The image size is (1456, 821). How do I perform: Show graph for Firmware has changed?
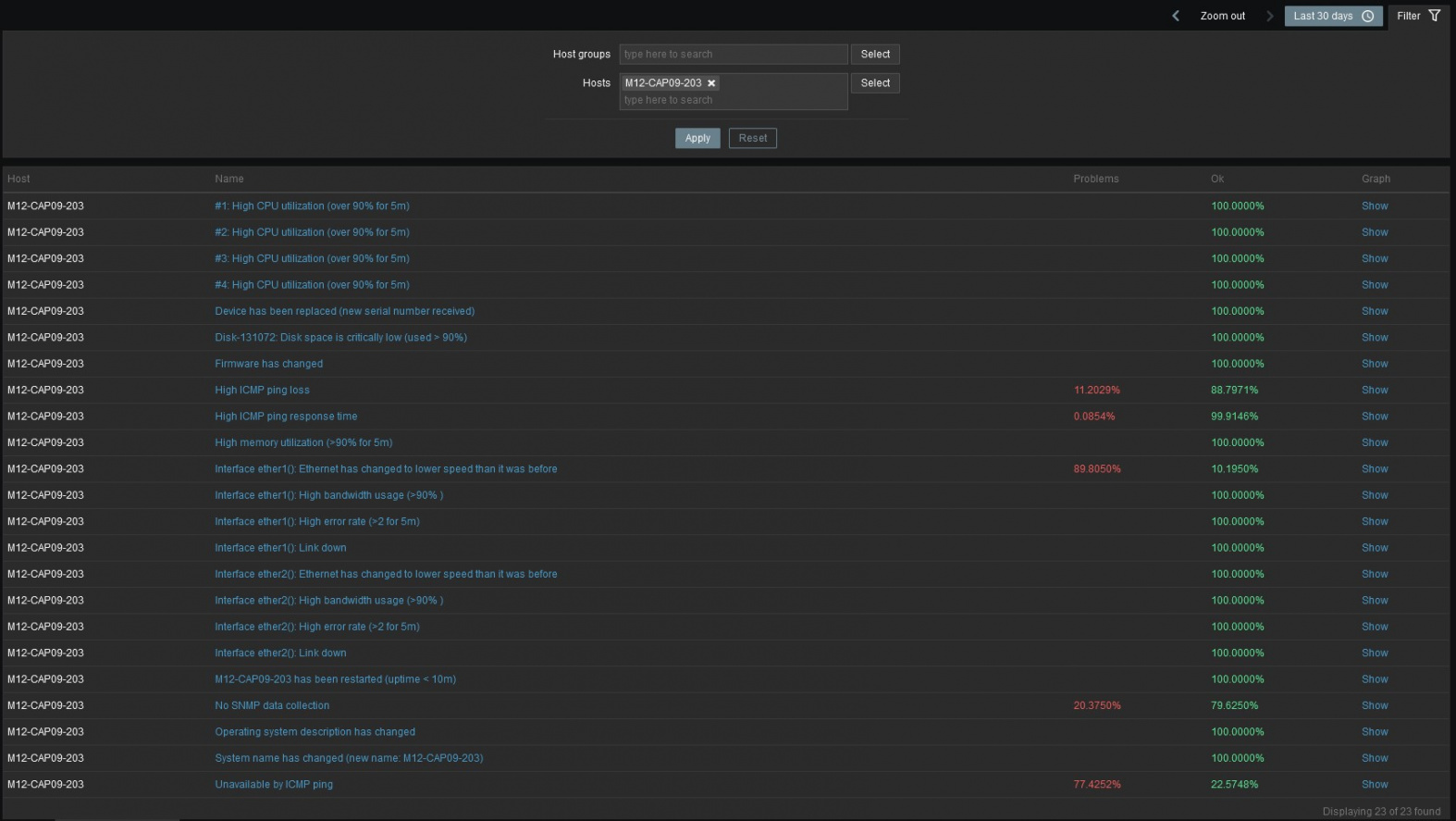(1375, 364)
